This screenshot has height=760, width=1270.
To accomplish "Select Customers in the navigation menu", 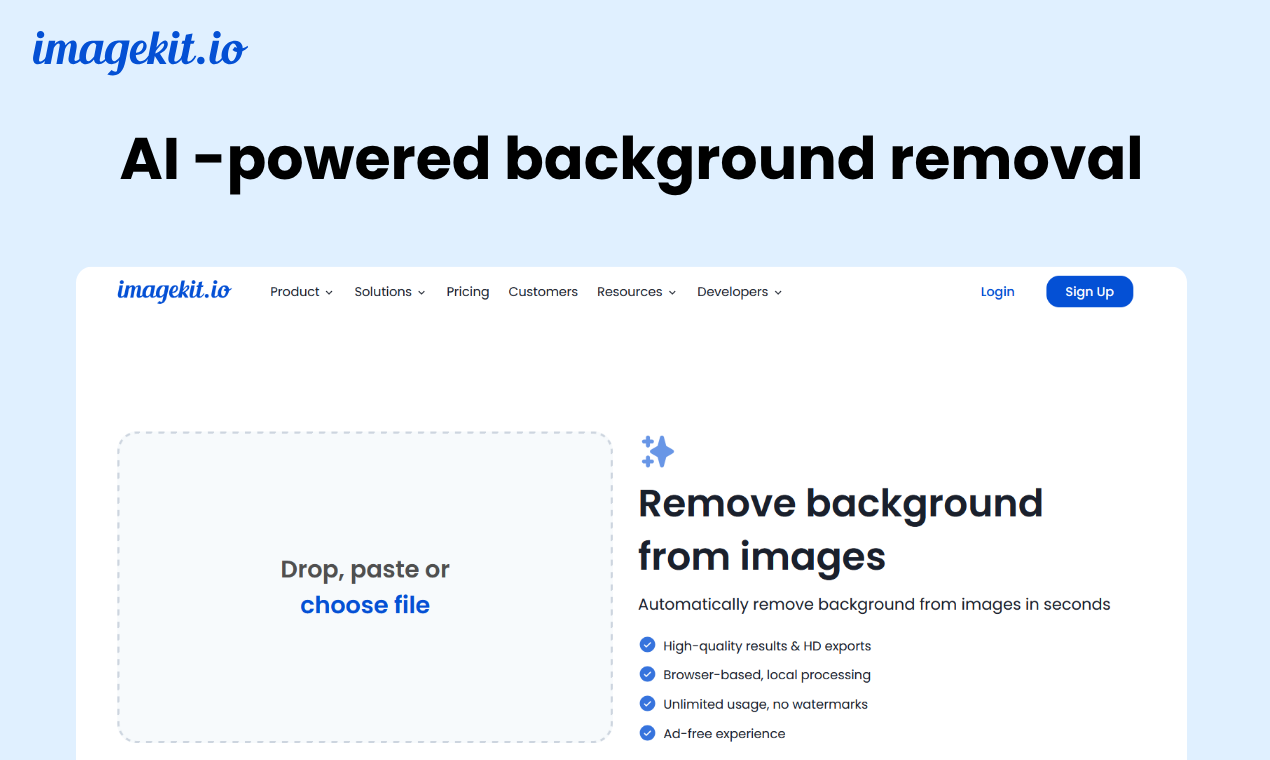I will 543,291.
